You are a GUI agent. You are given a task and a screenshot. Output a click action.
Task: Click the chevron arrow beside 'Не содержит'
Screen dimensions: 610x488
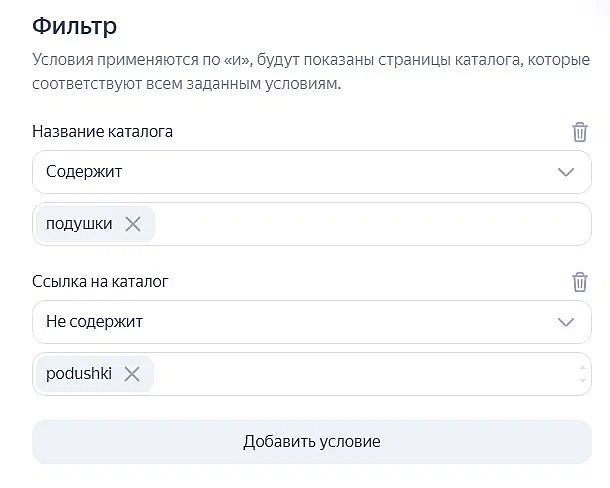pyautogui.click(x=566, y=322)
